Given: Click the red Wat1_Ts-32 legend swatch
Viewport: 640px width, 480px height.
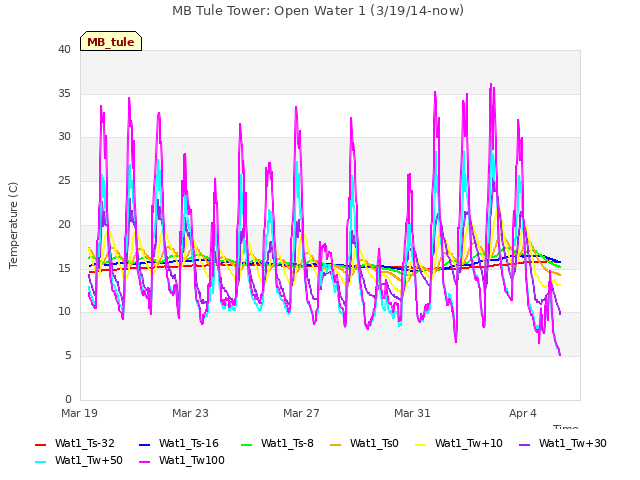Looking at the screenshot, I should [x=40, y=444].
